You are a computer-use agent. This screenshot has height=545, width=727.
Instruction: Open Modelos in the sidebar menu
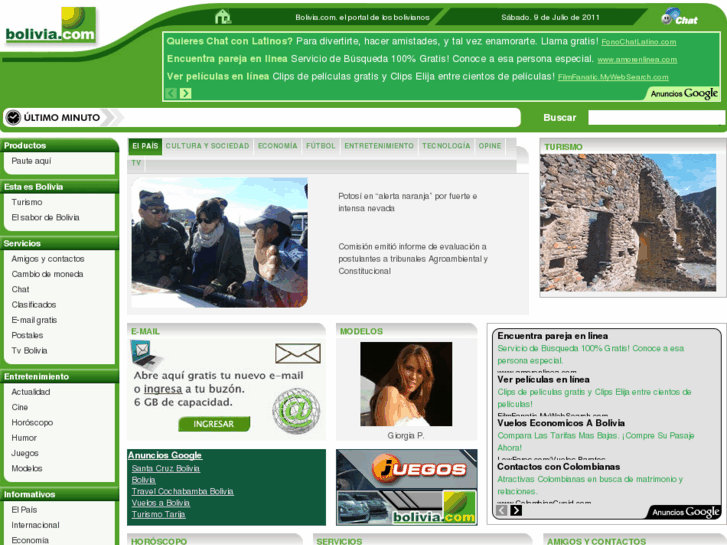pos(27,468)
